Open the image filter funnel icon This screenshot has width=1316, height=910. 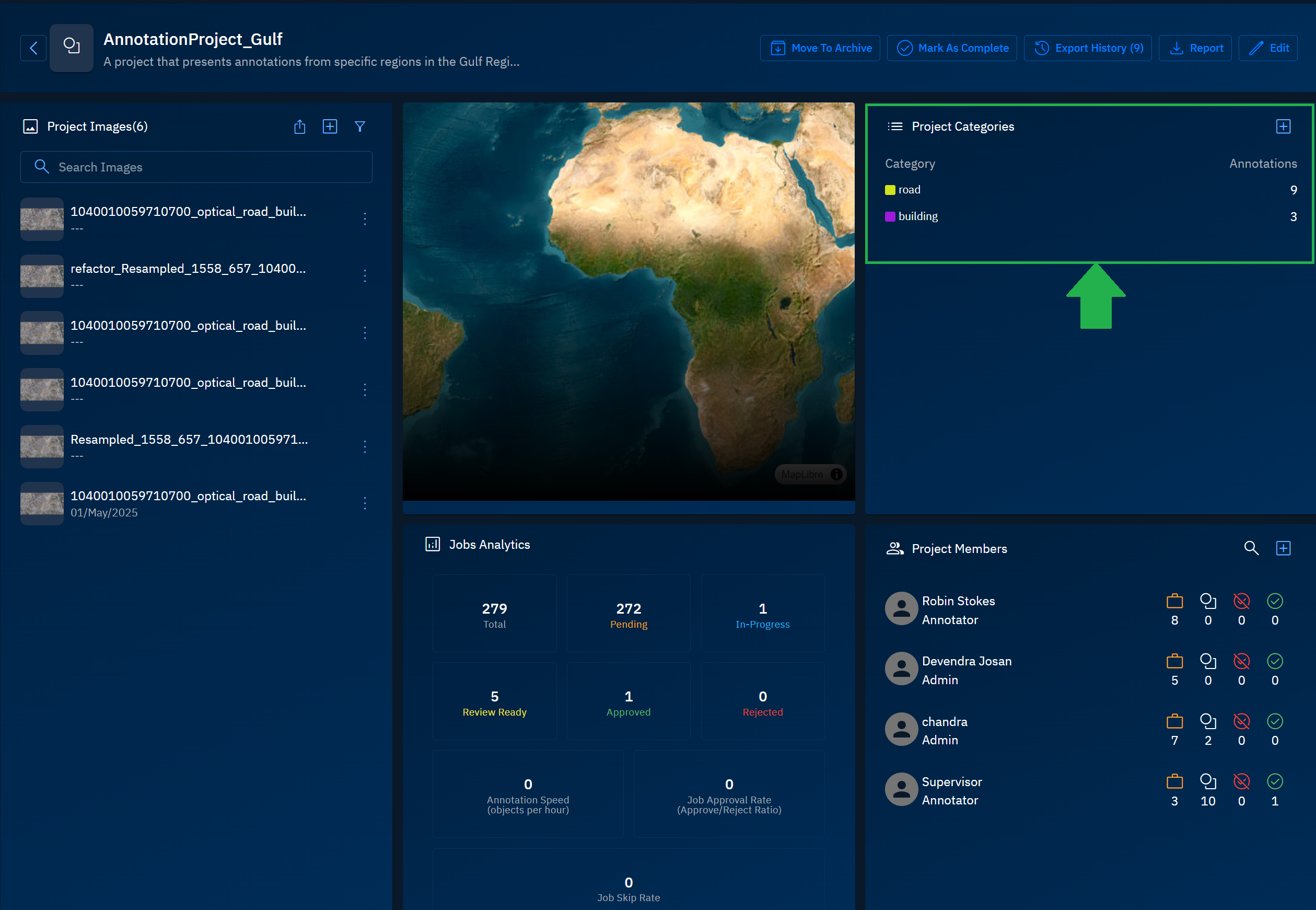(359, 126)
